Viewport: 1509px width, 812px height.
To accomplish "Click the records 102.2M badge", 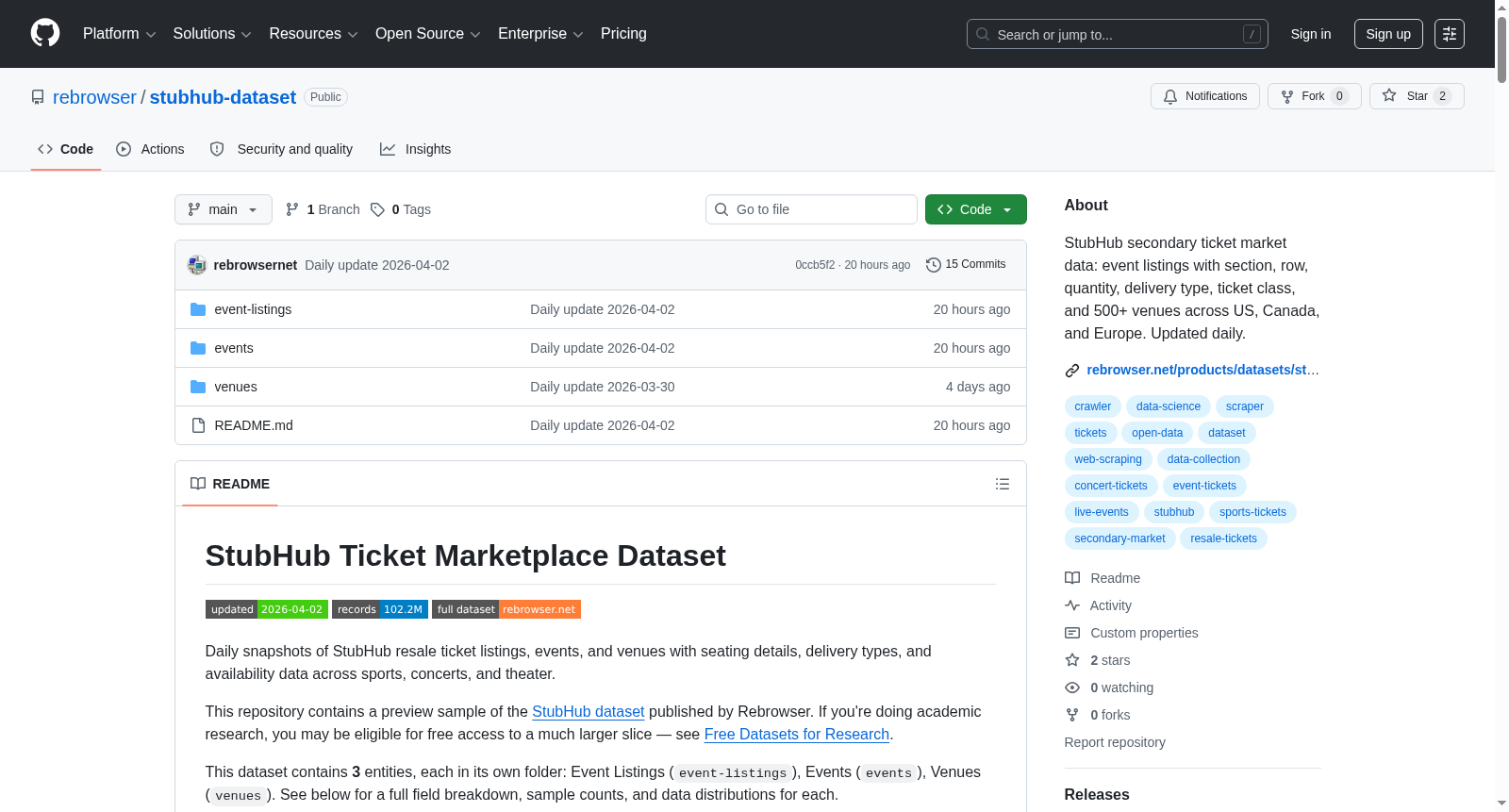I will [380, 609].
